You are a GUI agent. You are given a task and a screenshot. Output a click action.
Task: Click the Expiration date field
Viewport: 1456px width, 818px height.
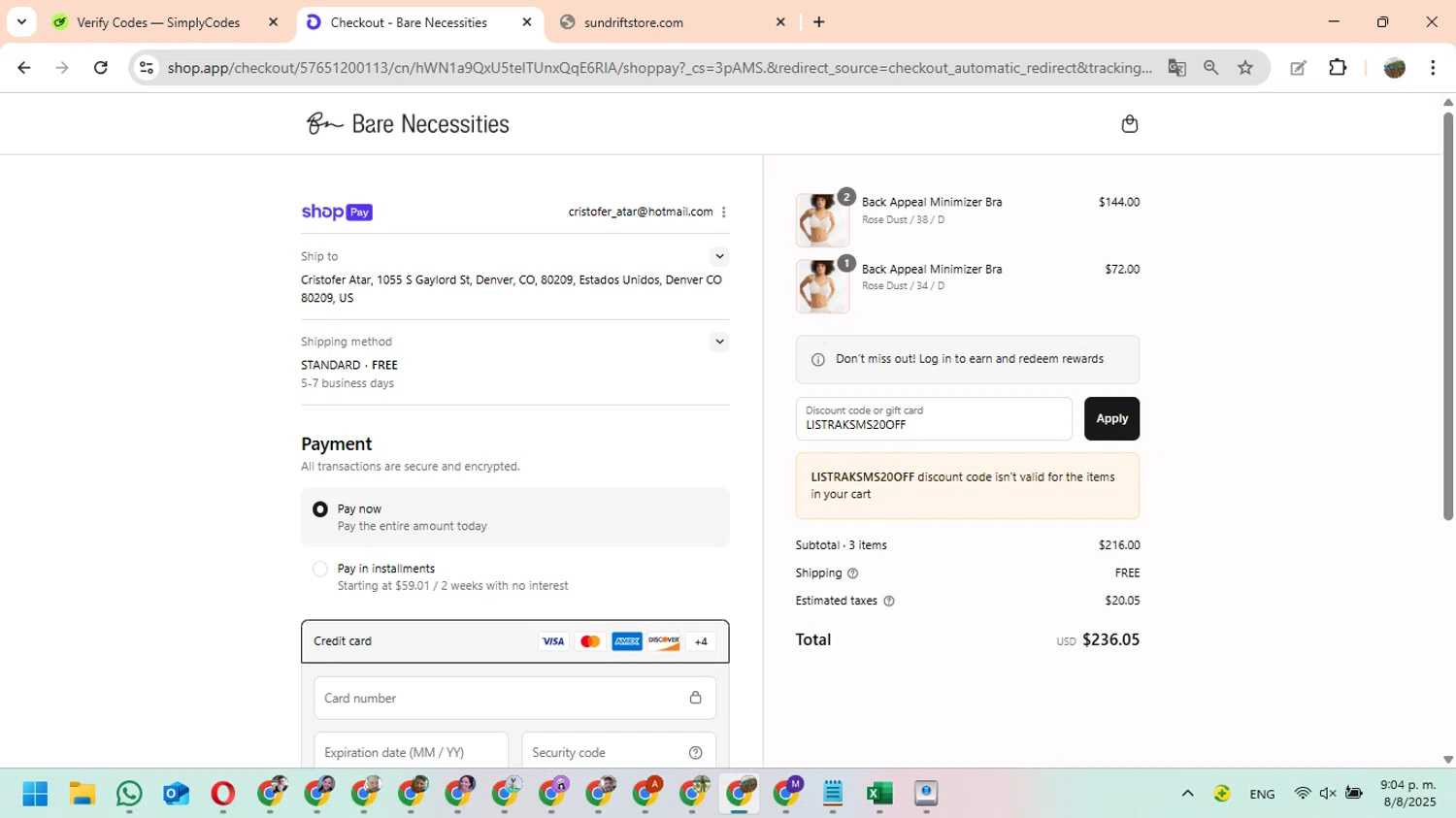coord(412,752)
